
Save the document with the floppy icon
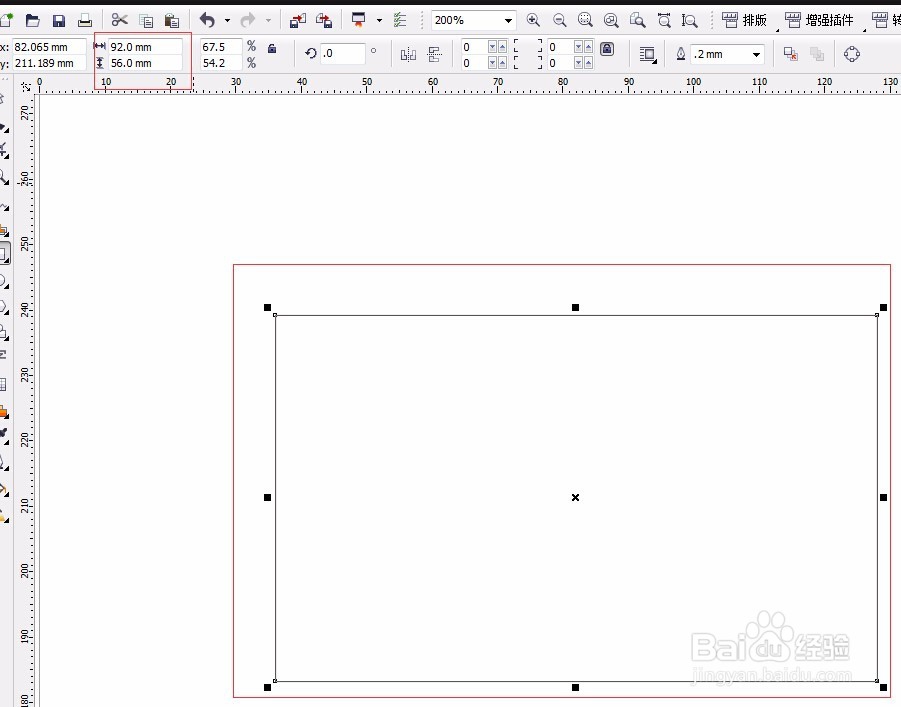pos(59,21)
